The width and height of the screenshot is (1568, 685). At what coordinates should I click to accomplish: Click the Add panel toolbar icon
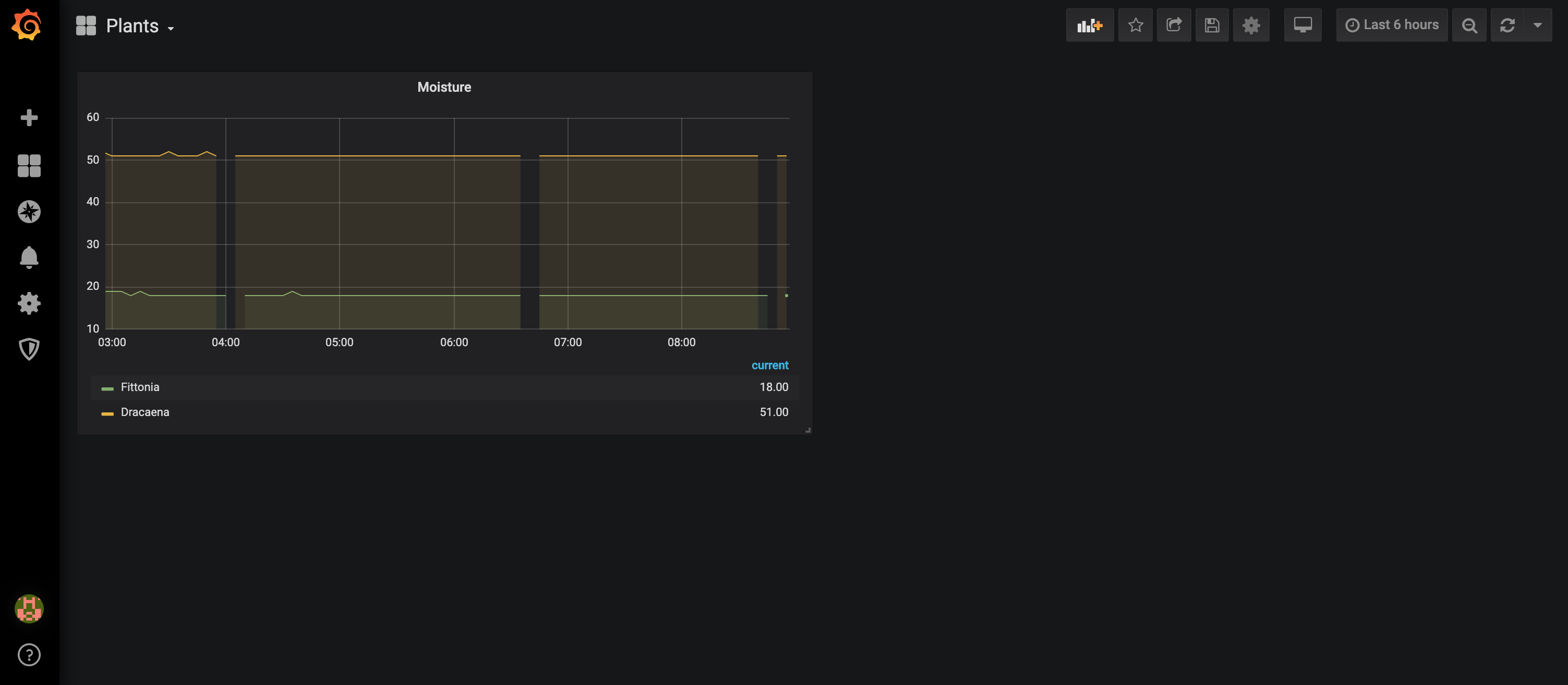pyautogui.click(x=1089, y=25)
